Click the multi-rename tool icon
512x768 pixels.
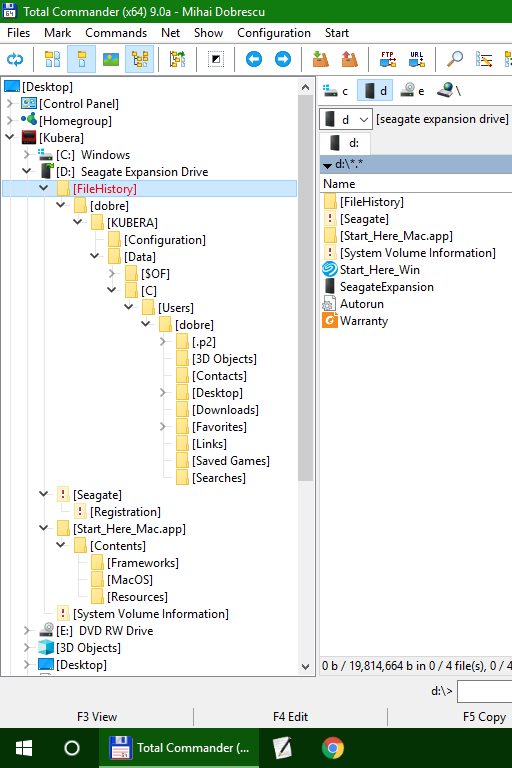tap(484, 59)
